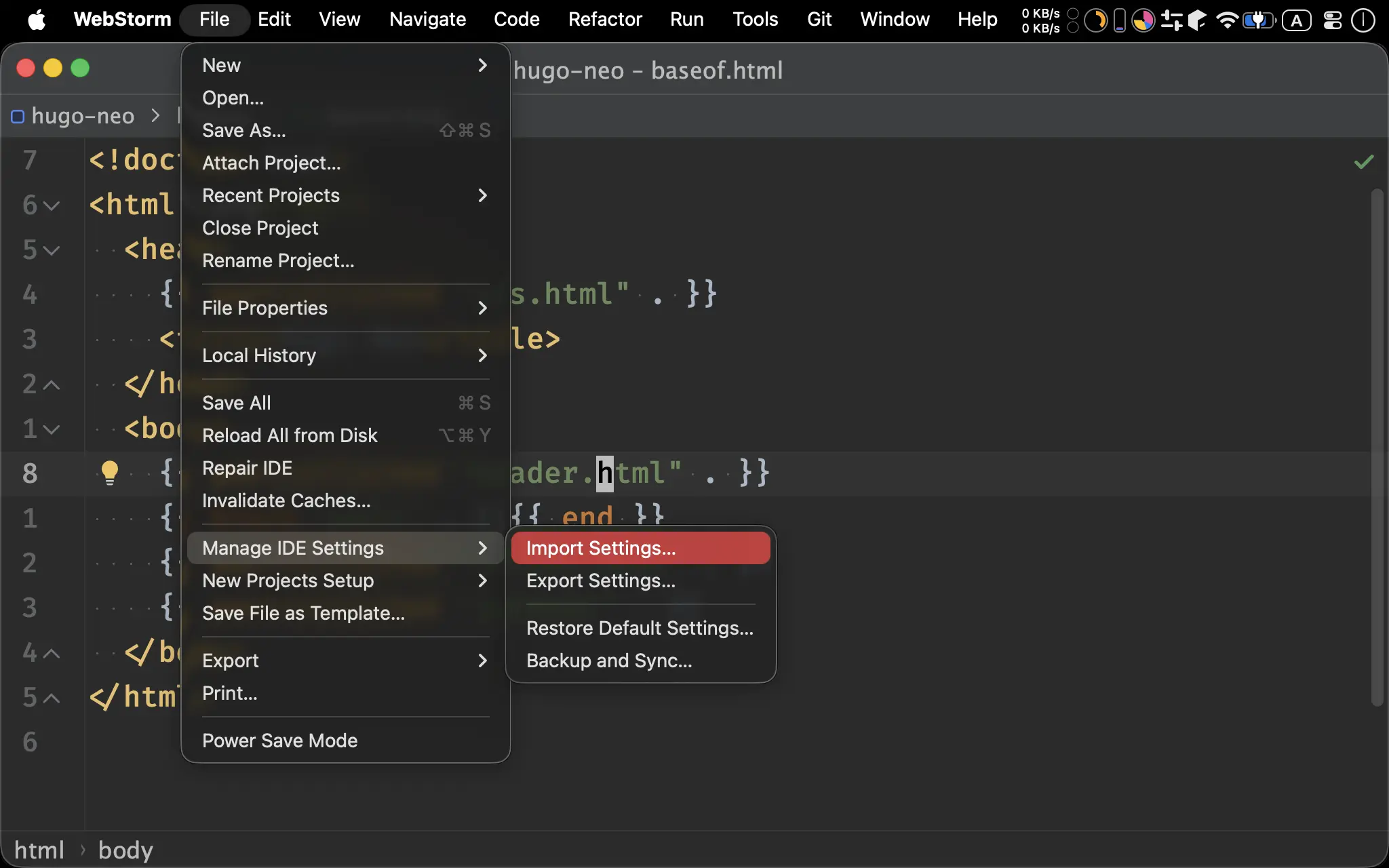Collapse the body tag fold arrow
This screenshot has height=868, width=1389.
(52, 429)
